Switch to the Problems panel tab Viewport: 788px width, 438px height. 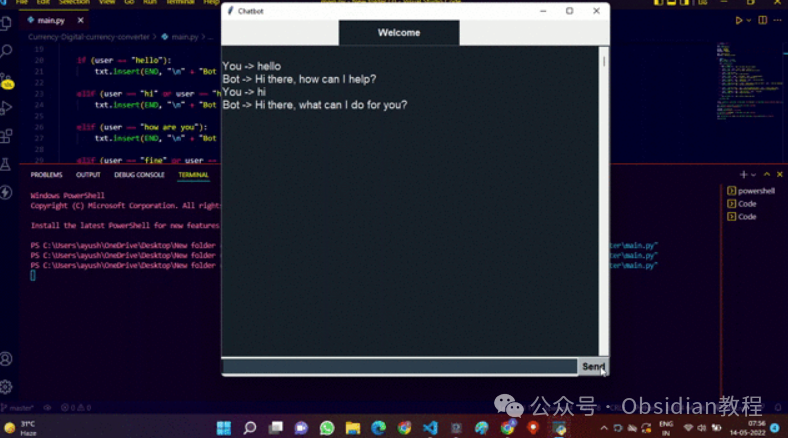tap(46, 175)
